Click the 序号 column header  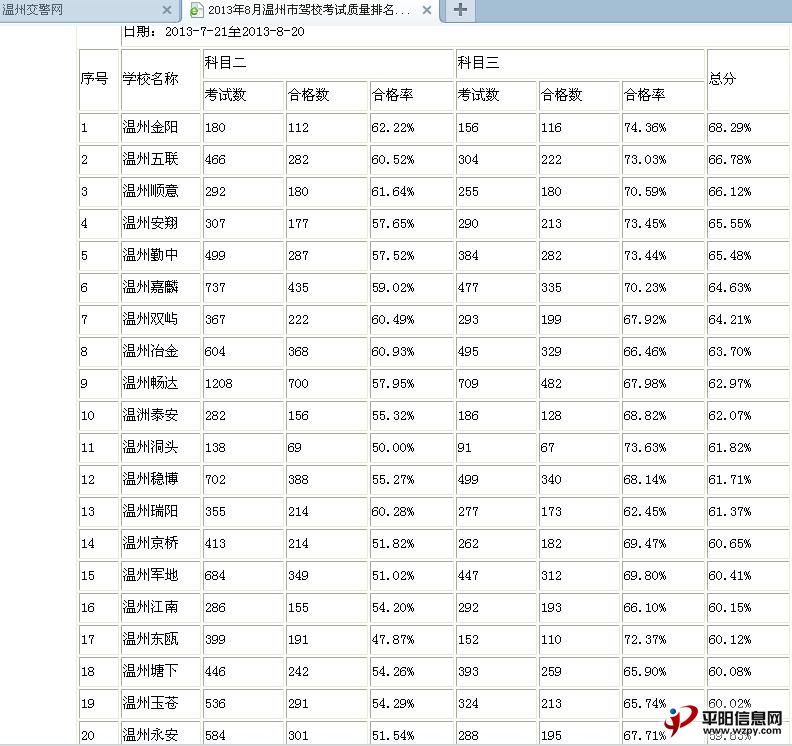pyautogui.click(x=94, y=78)
